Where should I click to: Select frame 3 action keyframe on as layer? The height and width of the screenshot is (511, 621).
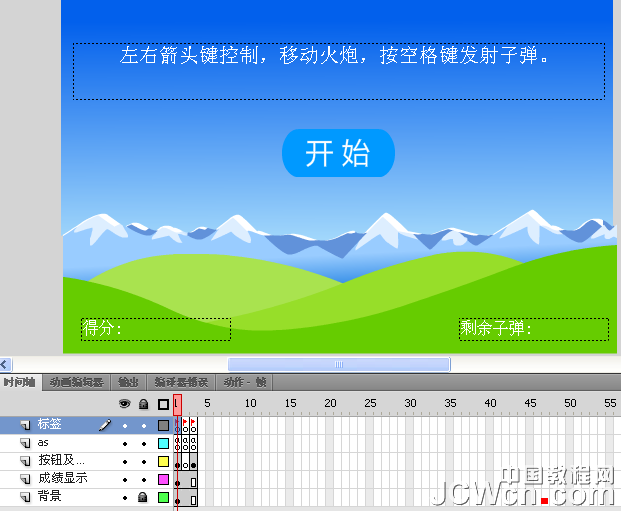click(x=193, y=443)
